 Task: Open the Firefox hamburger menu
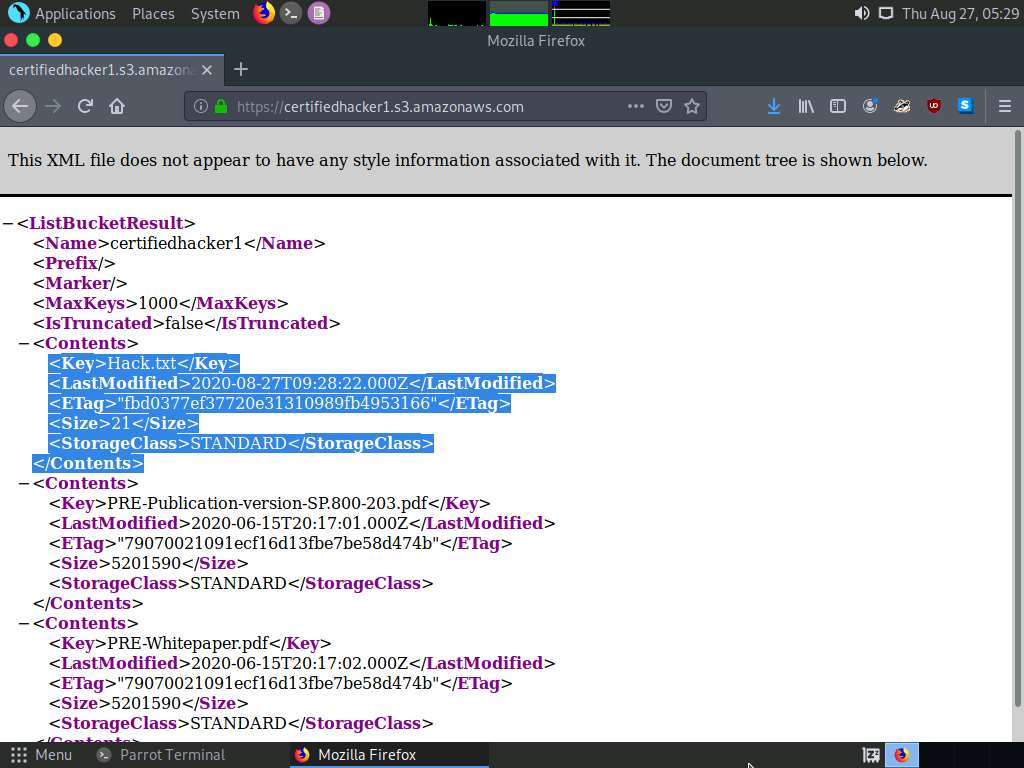[1005, 106]
